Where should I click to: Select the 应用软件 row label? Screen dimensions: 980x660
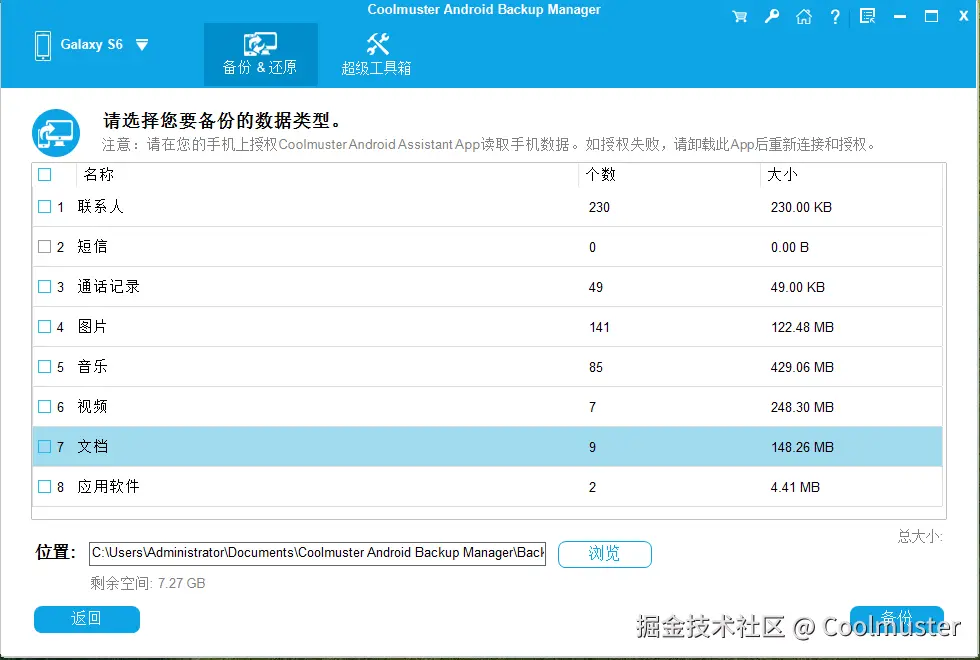coord(108,487)
